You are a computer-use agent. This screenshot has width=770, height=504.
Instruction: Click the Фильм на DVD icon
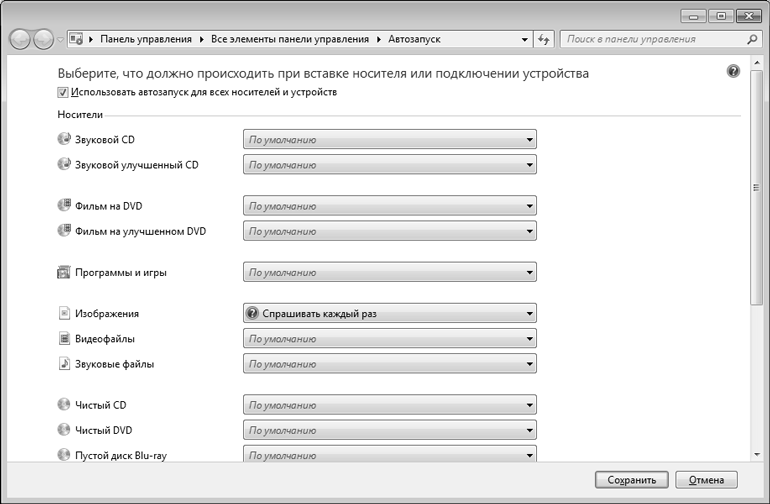64,205
